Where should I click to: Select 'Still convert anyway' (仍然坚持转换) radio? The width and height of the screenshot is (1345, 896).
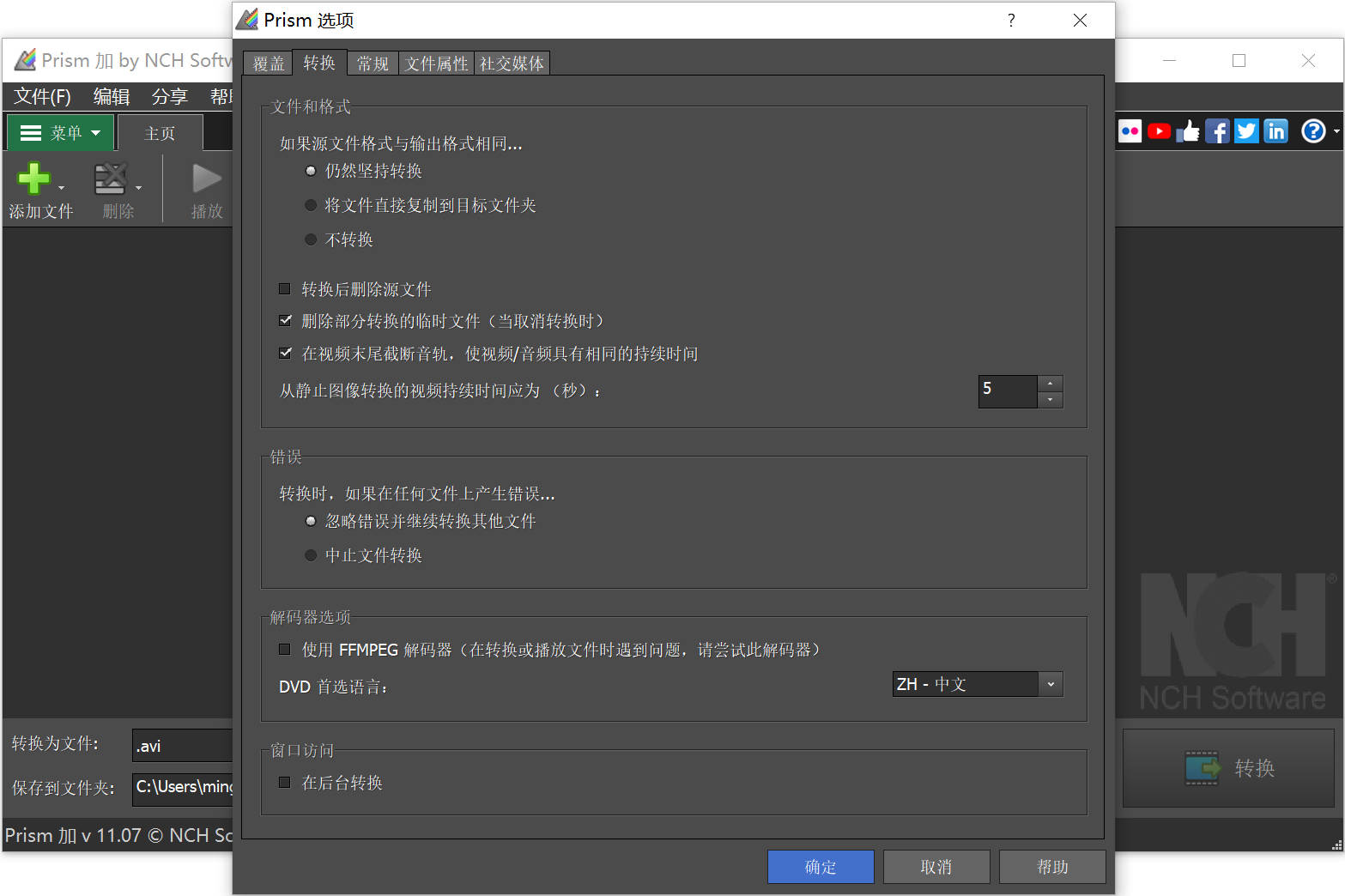[x=311, y=171]
